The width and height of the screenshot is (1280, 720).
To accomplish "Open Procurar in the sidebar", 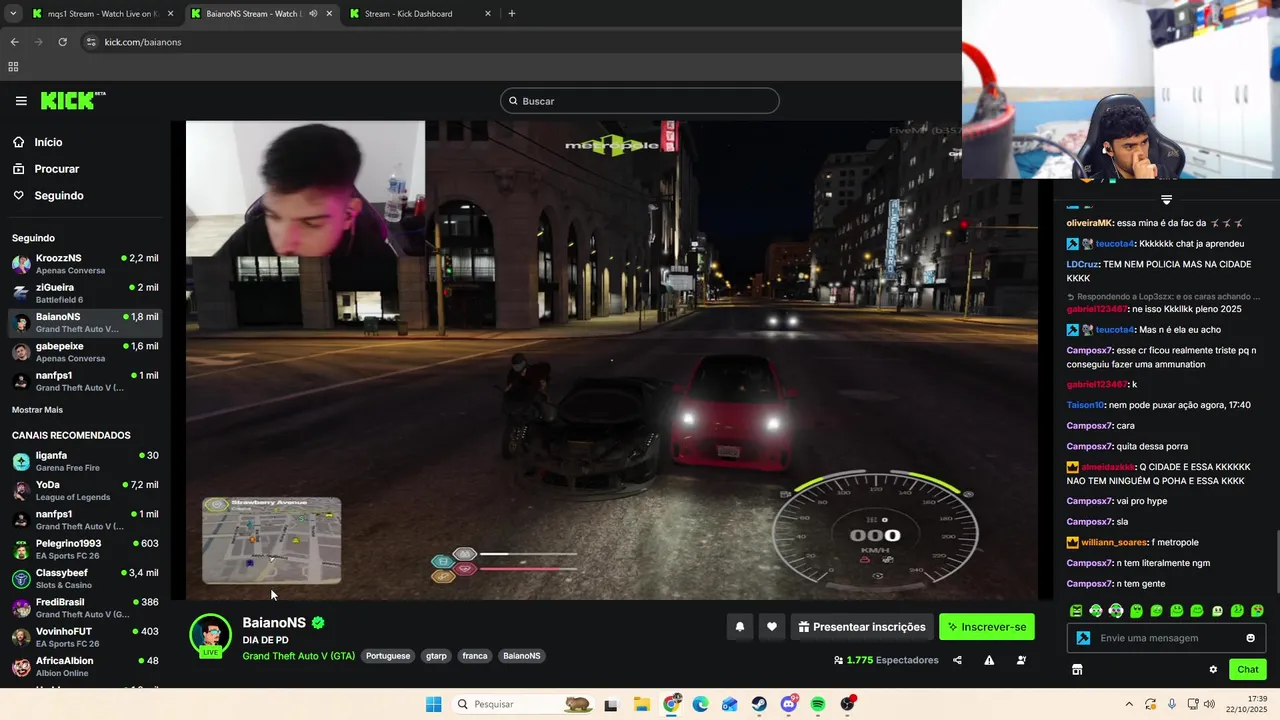I will point(56,169).
